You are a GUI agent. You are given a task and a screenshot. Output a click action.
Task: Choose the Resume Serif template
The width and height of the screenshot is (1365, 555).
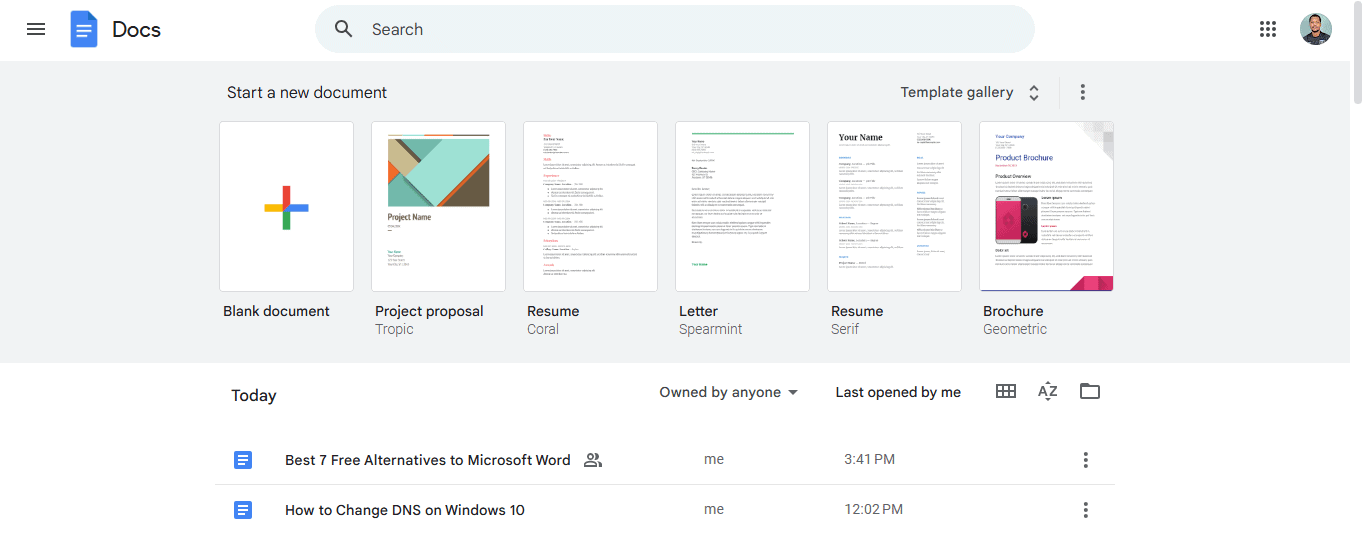[x=894, y=206]
